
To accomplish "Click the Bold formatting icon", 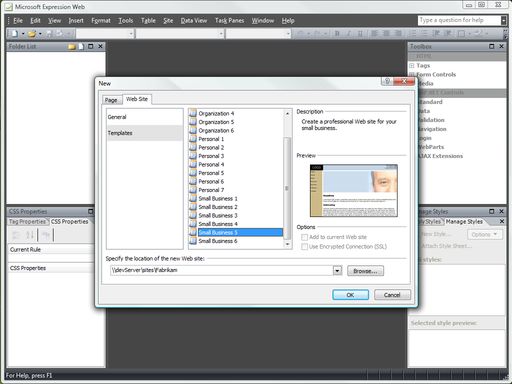I will coord(337,33).
